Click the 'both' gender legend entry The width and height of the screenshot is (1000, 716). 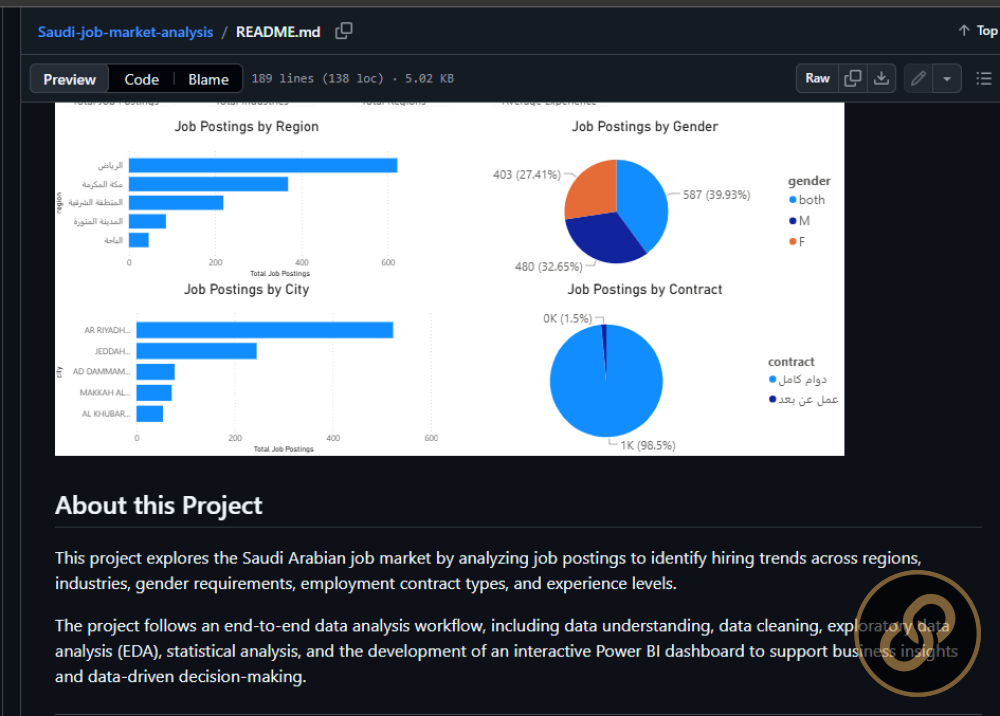coord(807,200)
